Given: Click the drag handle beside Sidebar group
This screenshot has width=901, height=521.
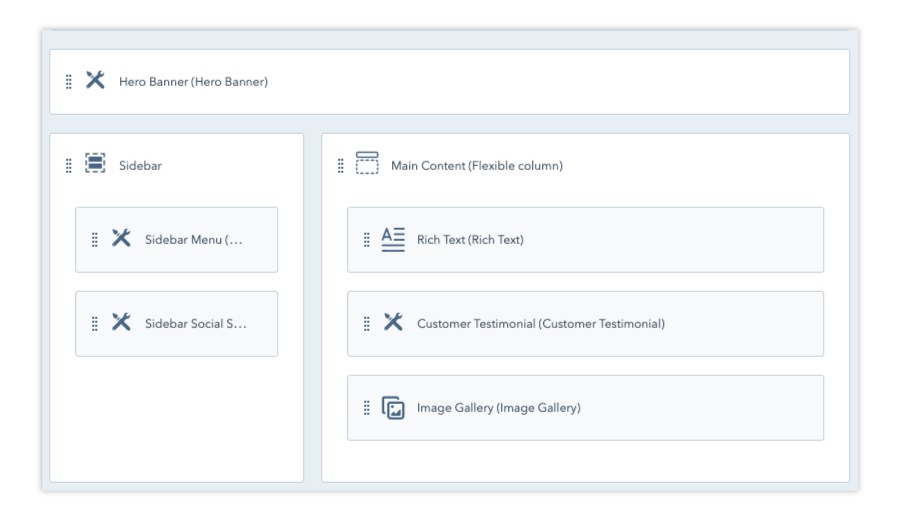Looking at the screenshot, I should coord(68,166).
